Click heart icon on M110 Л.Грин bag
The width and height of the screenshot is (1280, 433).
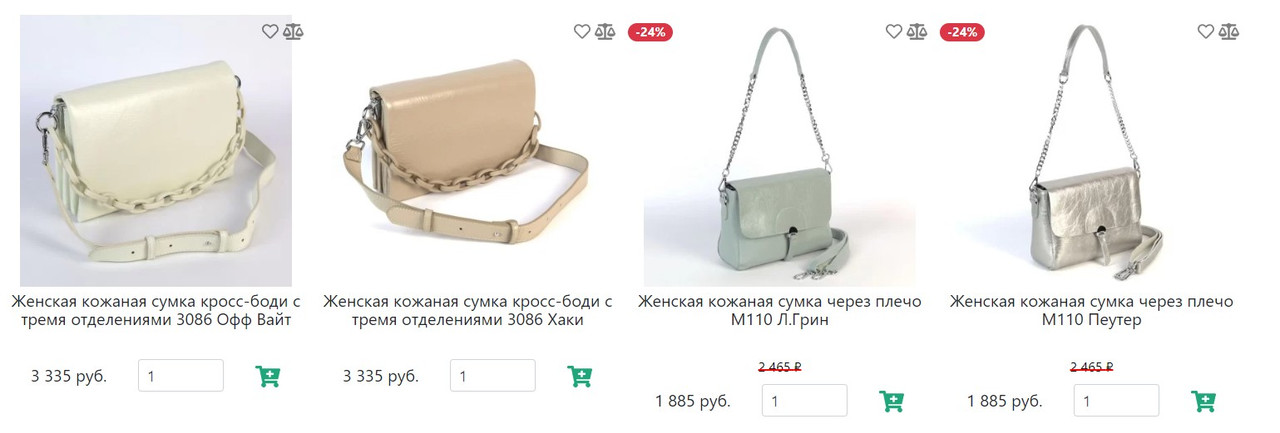coord(893,31)
